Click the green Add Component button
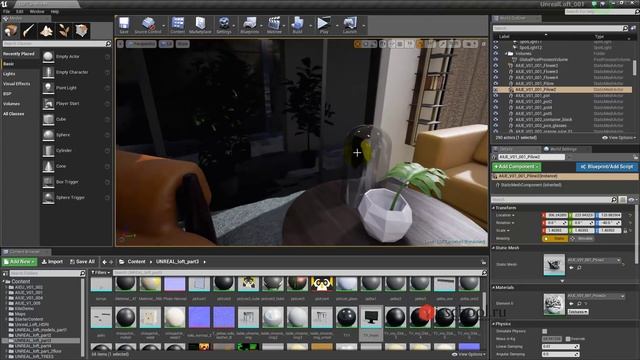Viewport: 640px width, 360px height. [516, 167]
